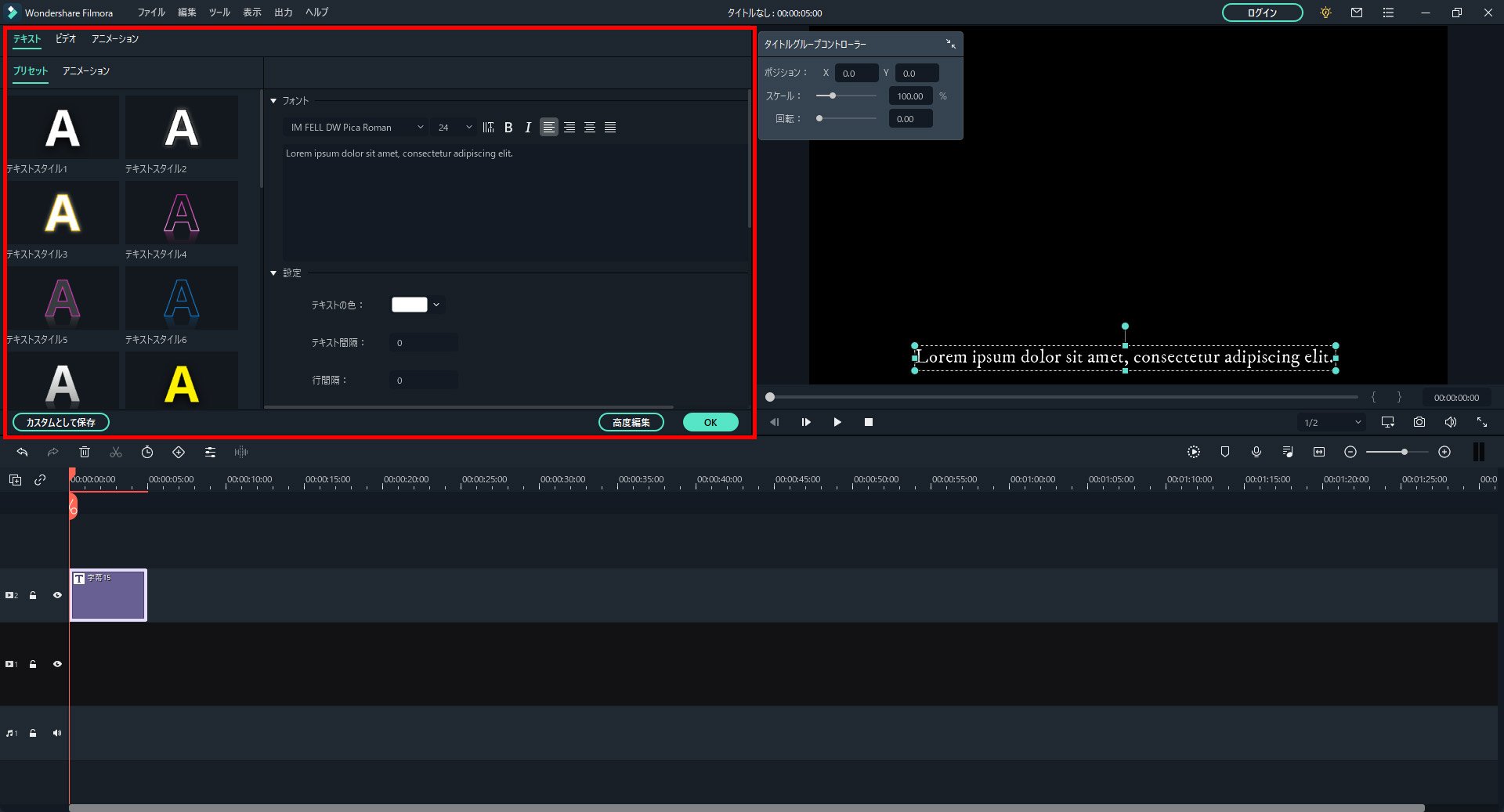
Task: Click the undo arrow in timeline toolbar
Action: click(x=22, y=452)
